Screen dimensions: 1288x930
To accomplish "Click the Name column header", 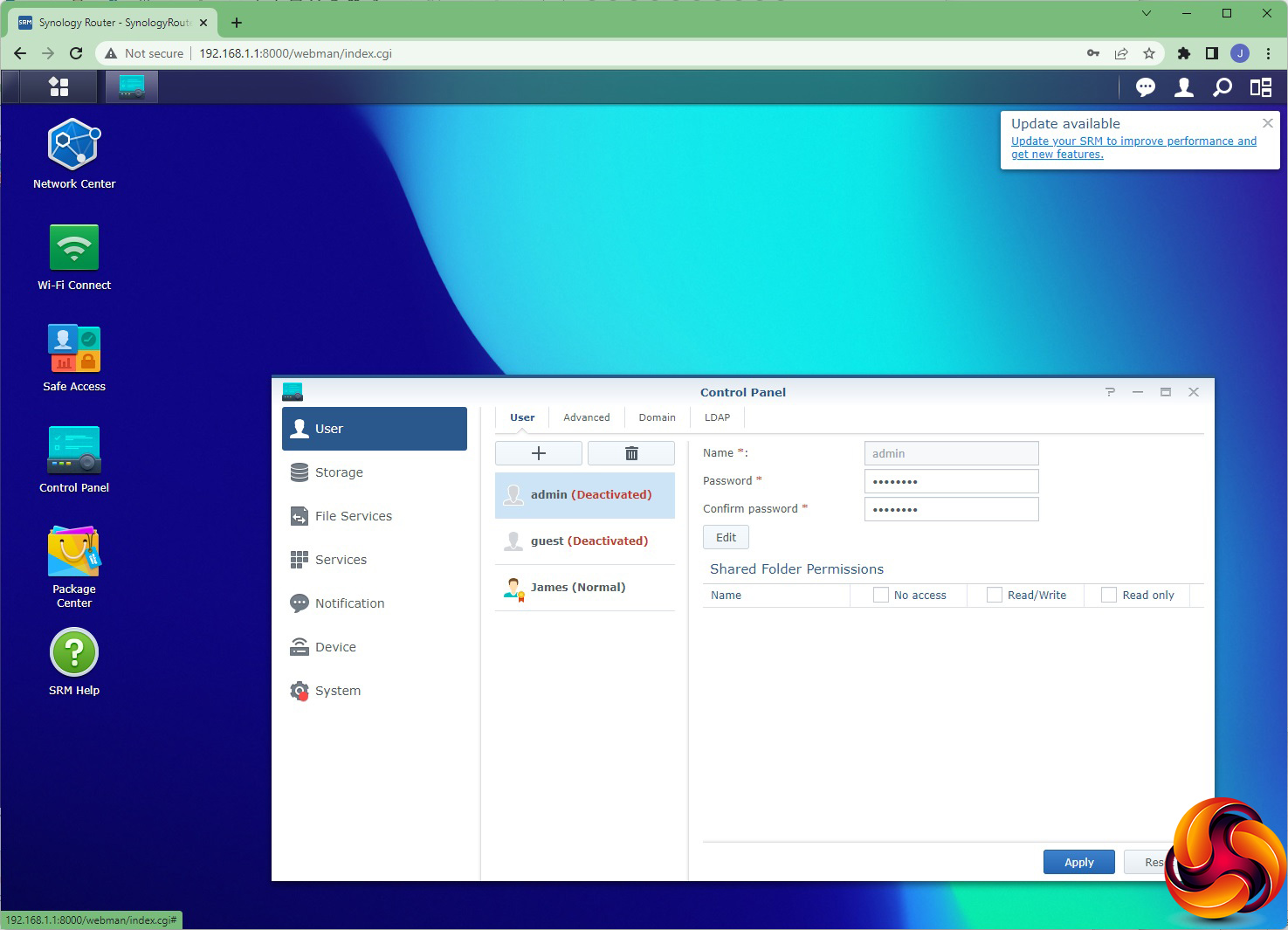I will pyautogui.click(x=776, y=595).
